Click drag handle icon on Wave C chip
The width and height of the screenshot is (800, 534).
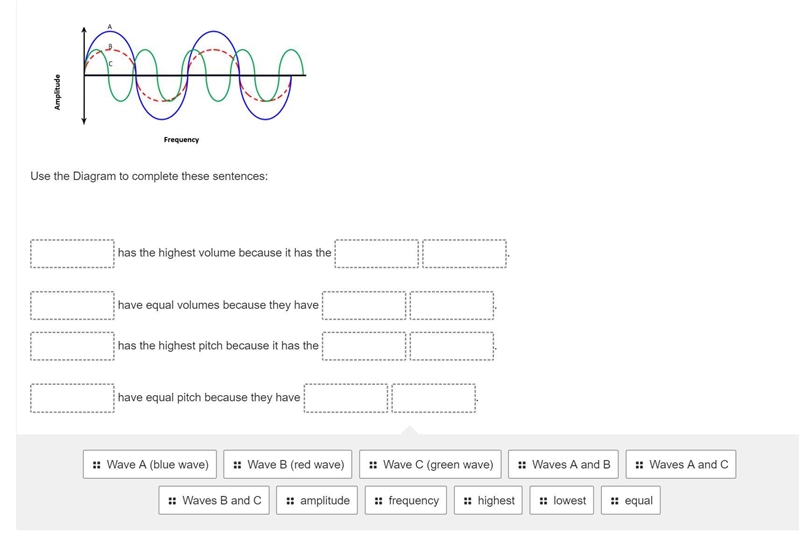pyautogui.click(x=373, y=465)
